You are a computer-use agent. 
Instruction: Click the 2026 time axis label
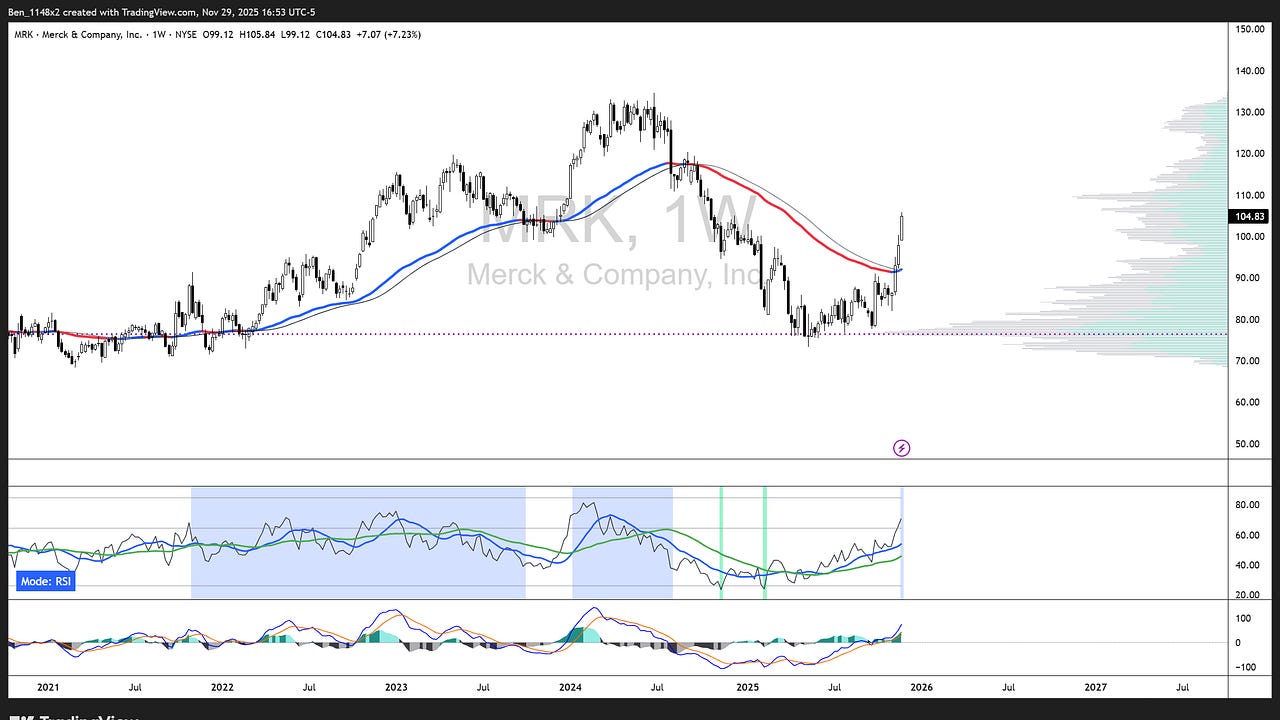921,687
